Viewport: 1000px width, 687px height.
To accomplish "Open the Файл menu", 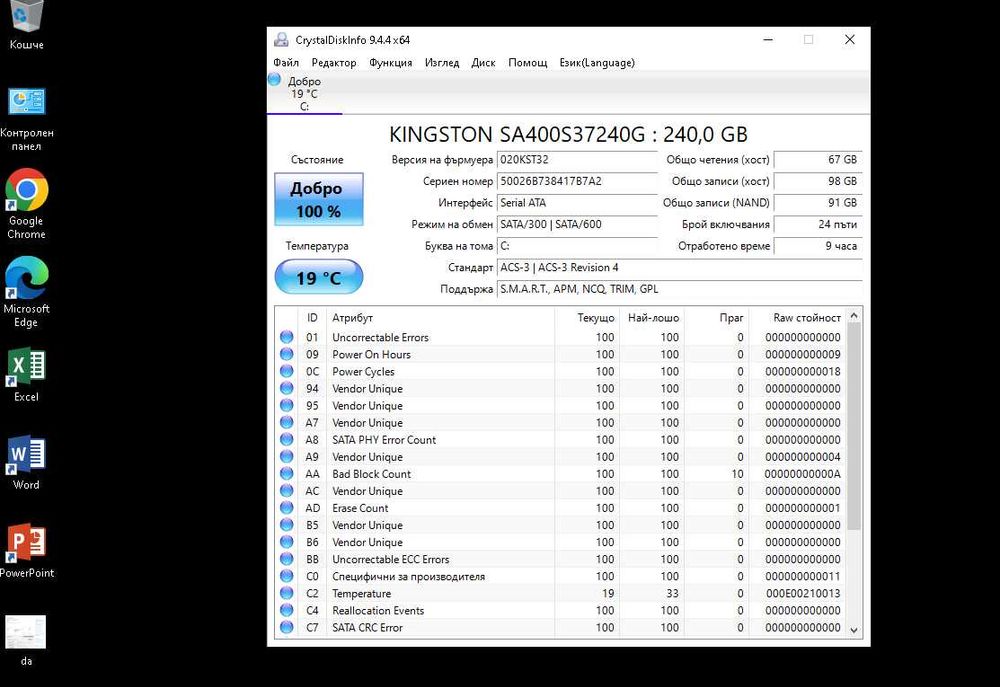I will click(286, 63).
